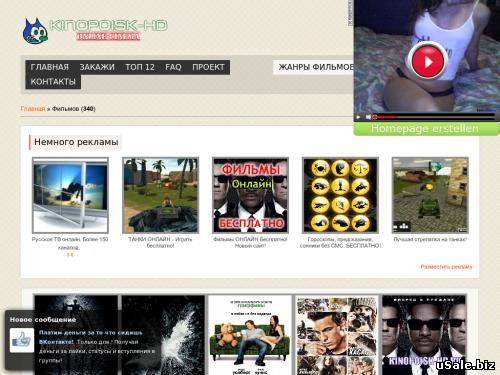
Task: Play the video ad with red button
Action: 428,61
